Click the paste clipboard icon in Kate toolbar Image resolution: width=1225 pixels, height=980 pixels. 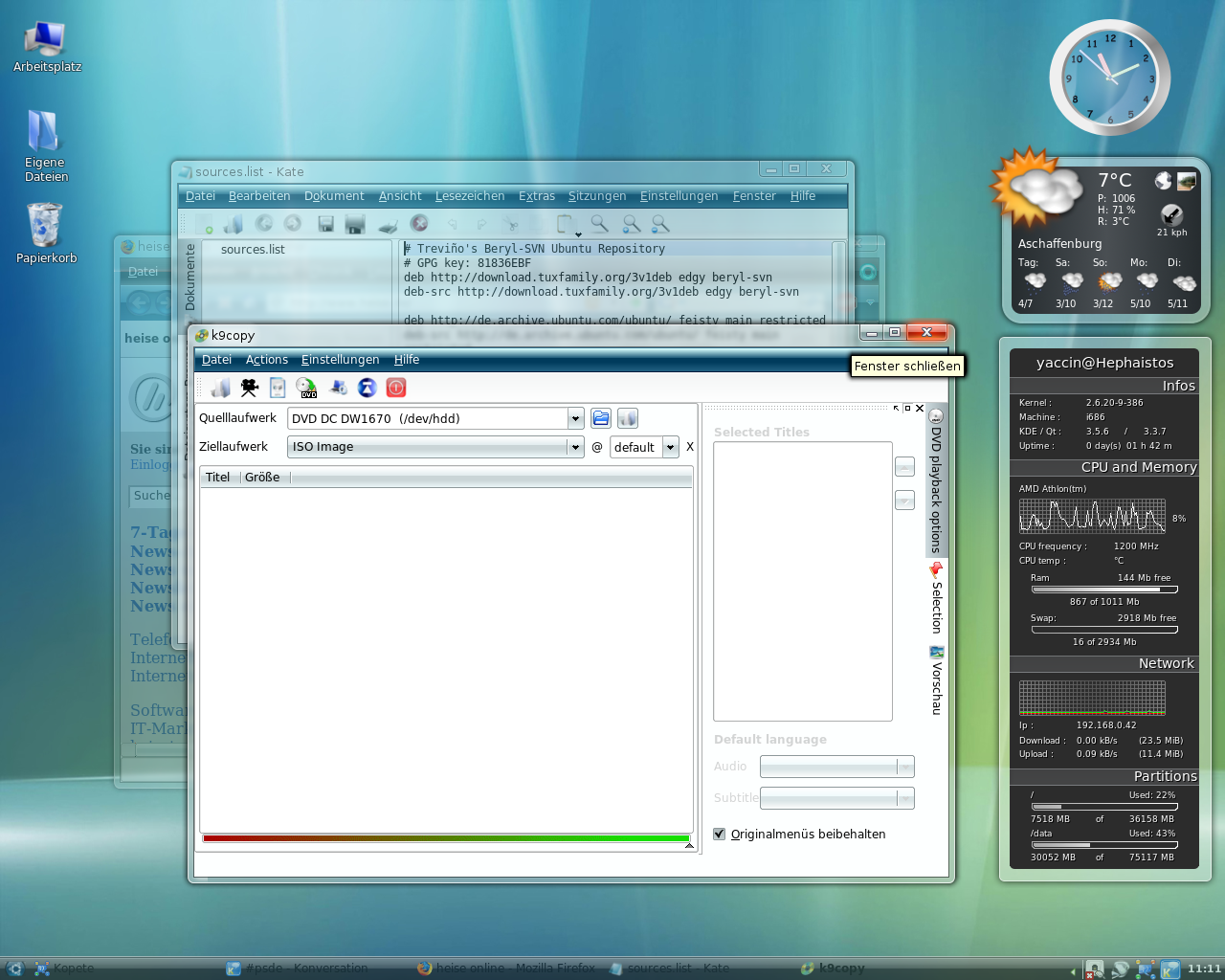567,224
